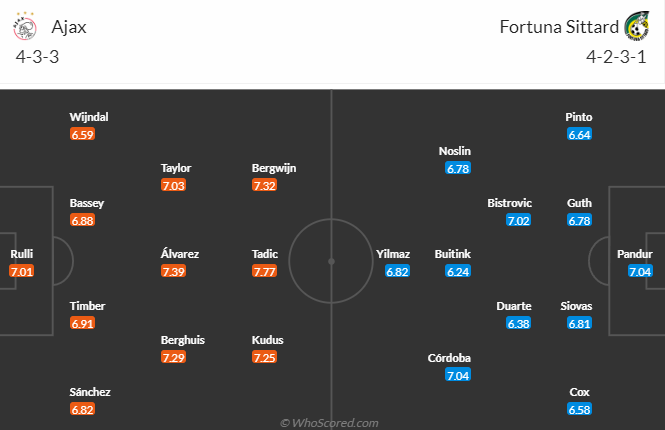Click Buitink's 6.24 rating badge
The image size is (665, 430).
click(459, 272)
